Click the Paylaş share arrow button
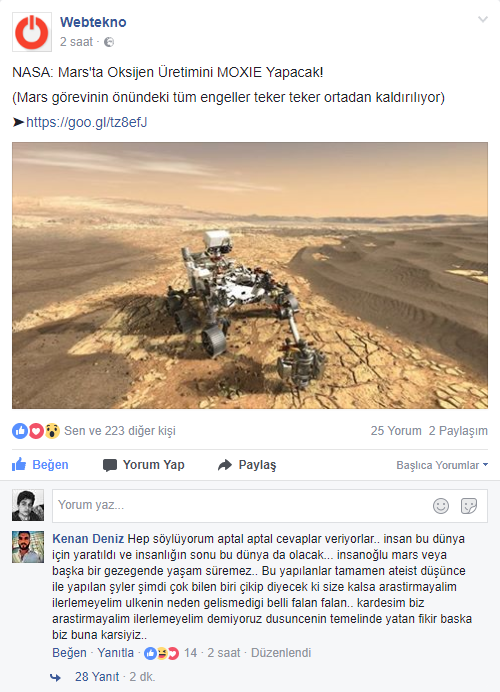The image size is (500, 692). pyautogui.click(x=247, y=465)
